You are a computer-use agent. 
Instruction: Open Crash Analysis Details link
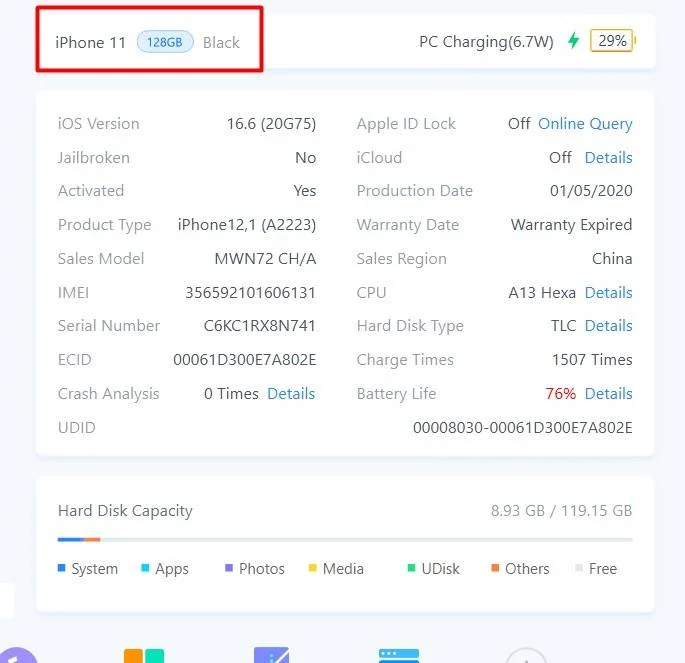pyautogui.click(x=291, y=394)
